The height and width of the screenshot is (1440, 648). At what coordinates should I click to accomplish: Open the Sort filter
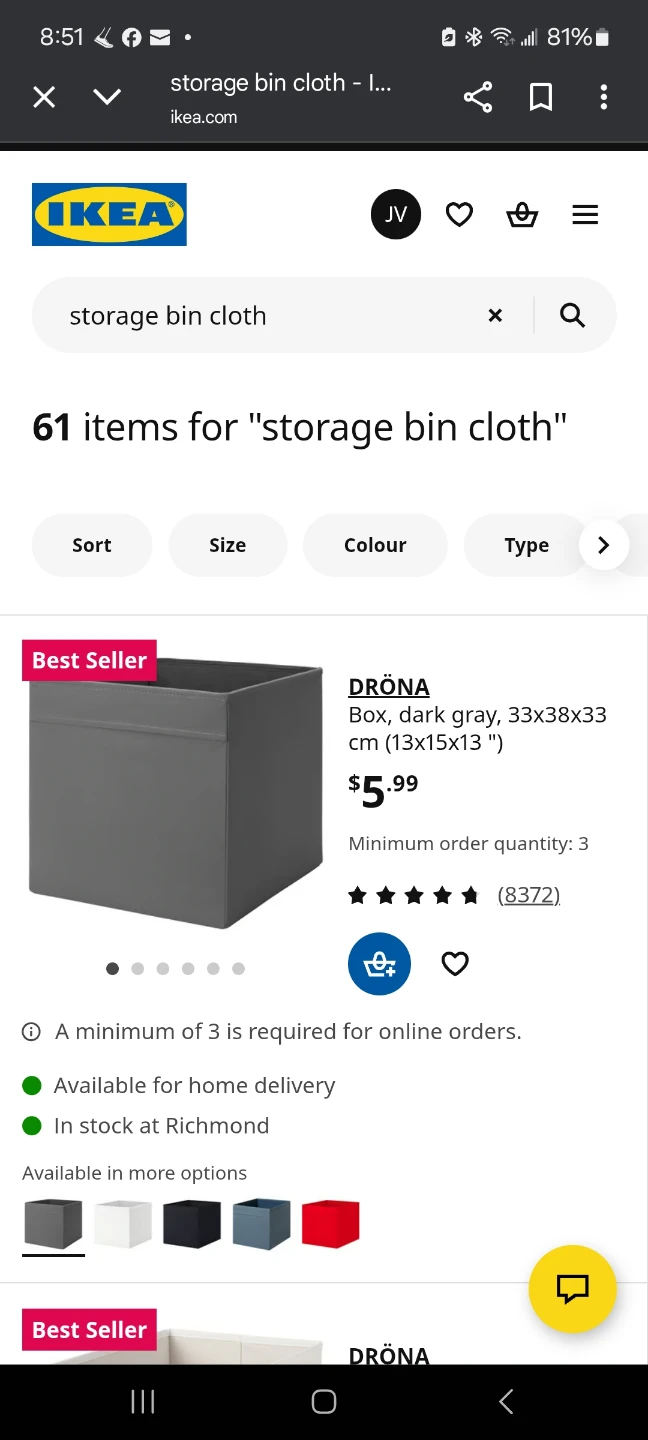(x=92, y=545)
